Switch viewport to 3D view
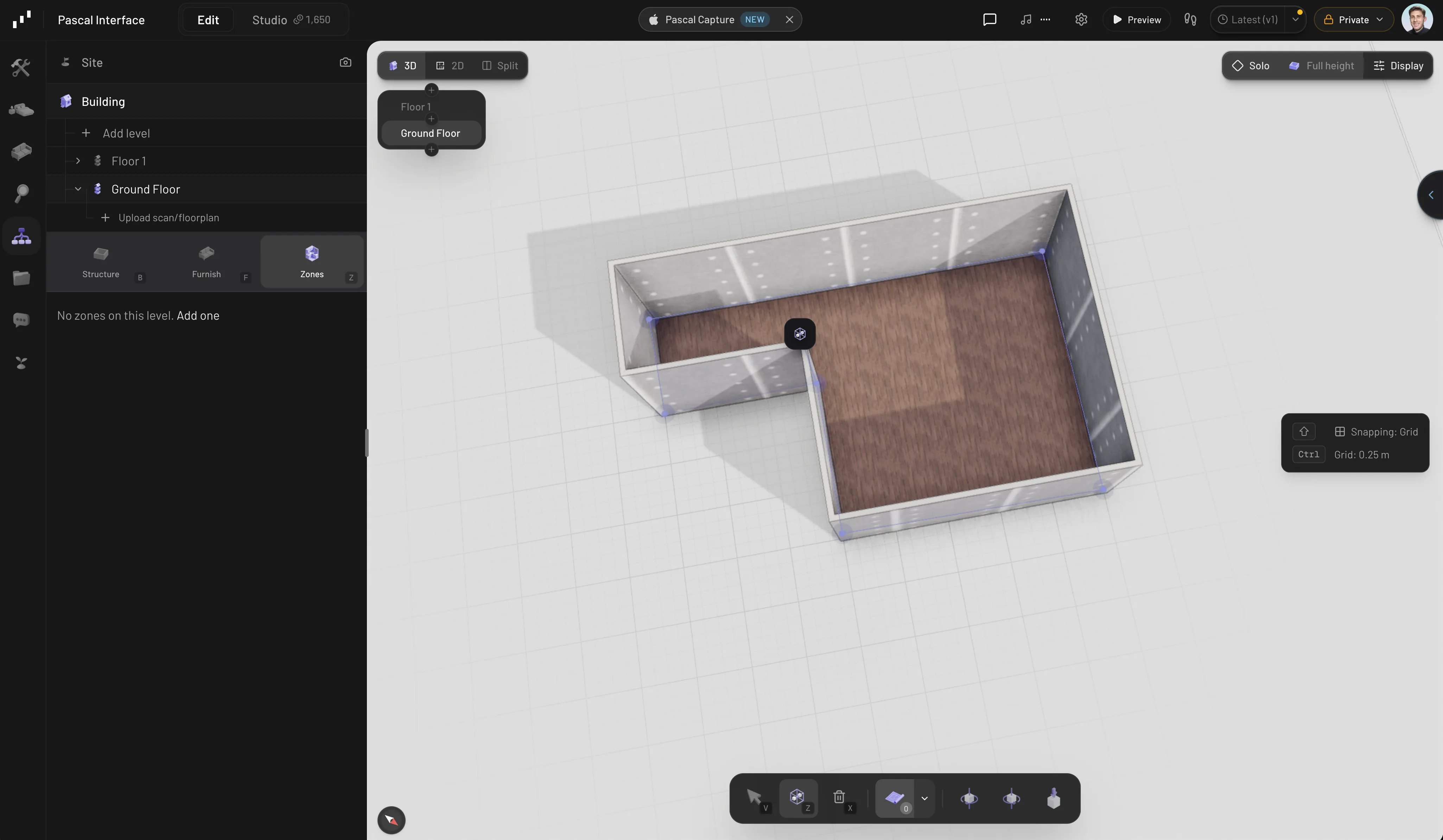1443x840 pixels. tap(402, 66)
